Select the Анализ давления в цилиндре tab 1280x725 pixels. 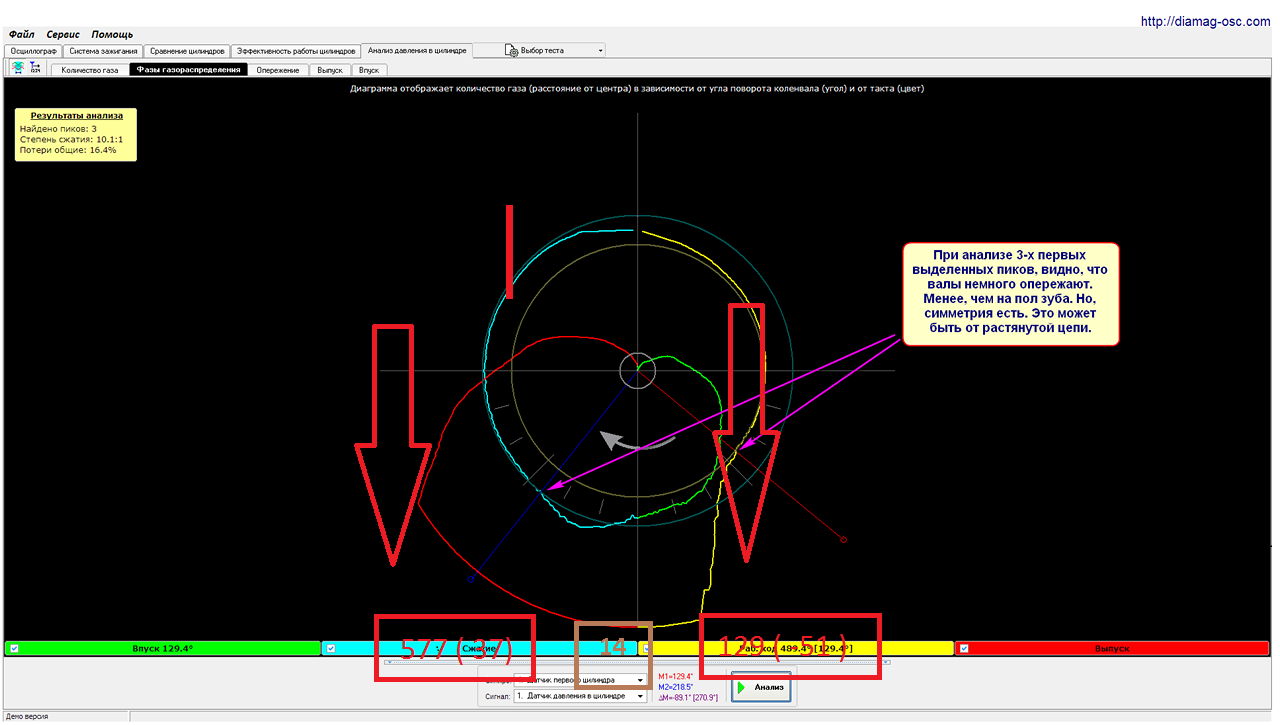coord(417,50)
